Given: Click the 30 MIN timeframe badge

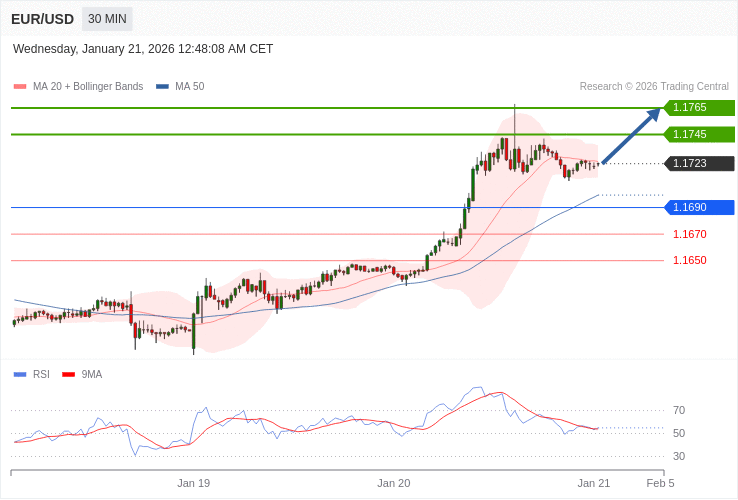Looking at the screenshot, I should pos(107,19).
